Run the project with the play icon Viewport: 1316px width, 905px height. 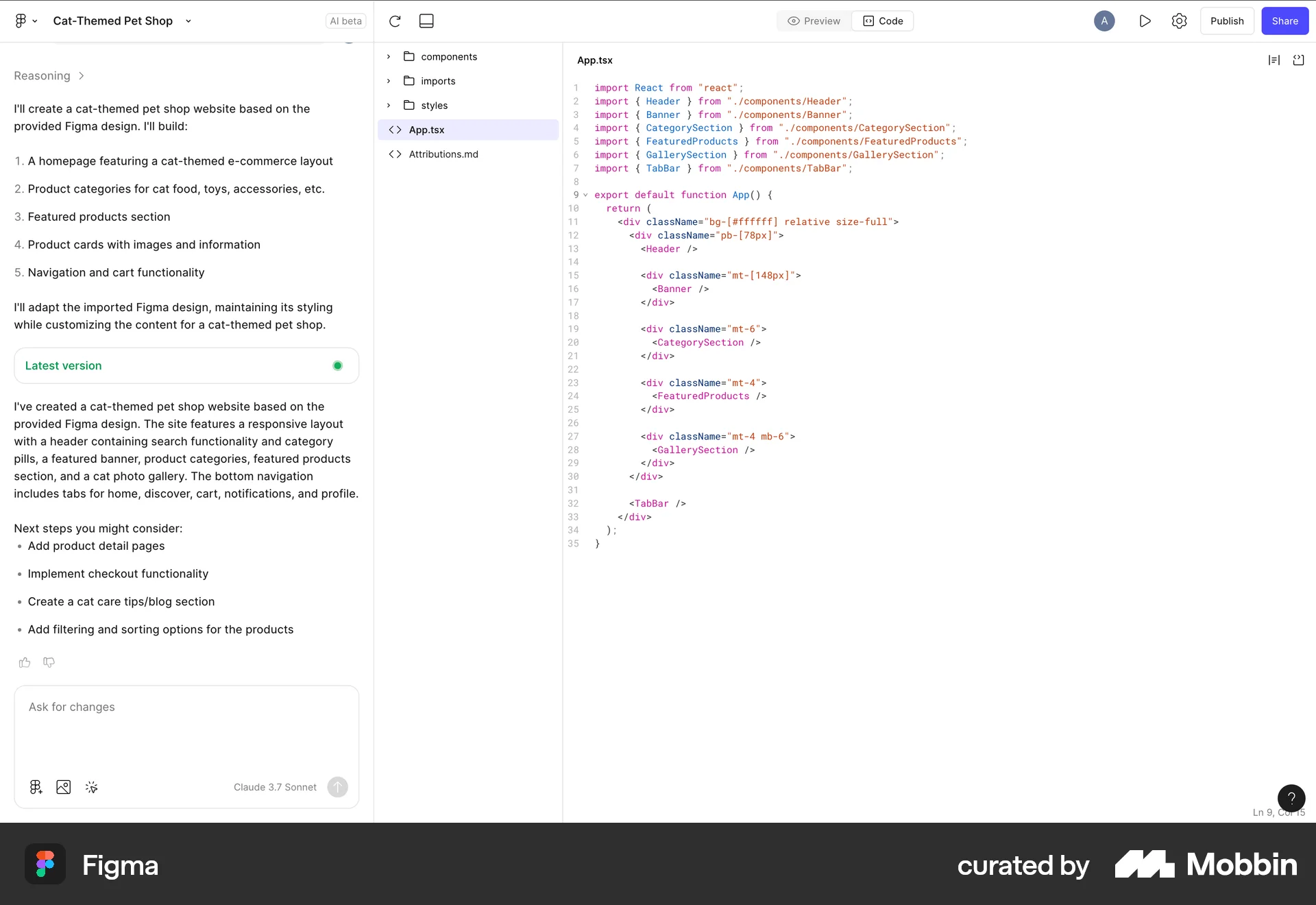[1145, 21]
